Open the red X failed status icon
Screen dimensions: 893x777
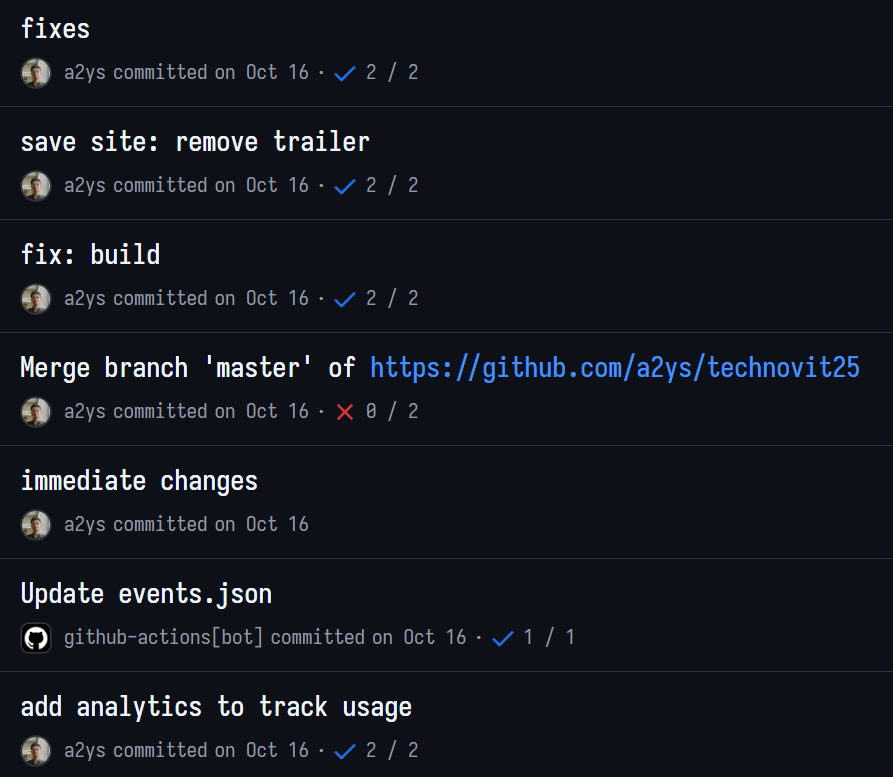pos(345,412)
